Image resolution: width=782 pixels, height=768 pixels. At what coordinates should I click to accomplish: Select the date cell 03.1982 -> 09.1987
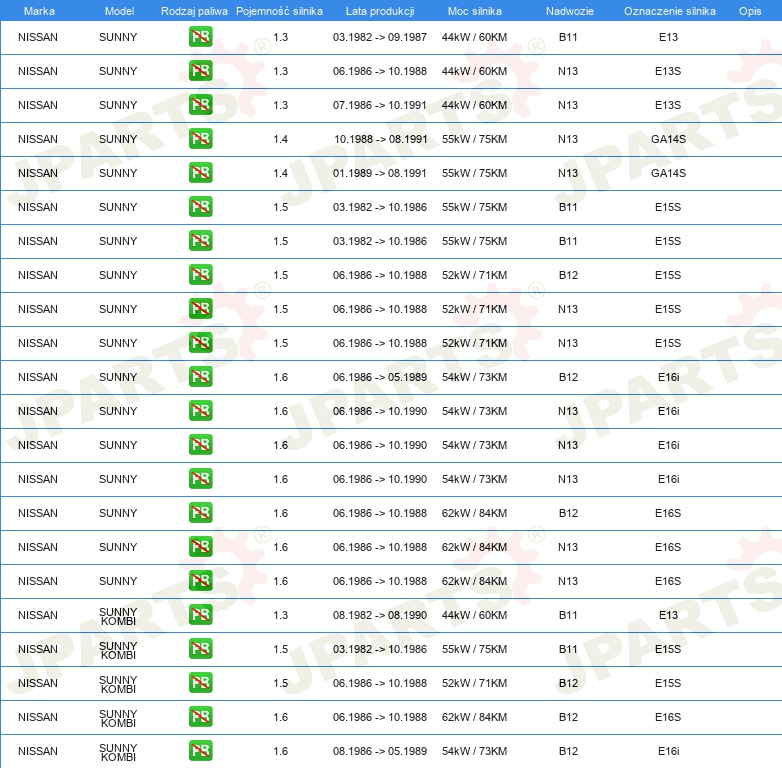(x=380, y=37)
